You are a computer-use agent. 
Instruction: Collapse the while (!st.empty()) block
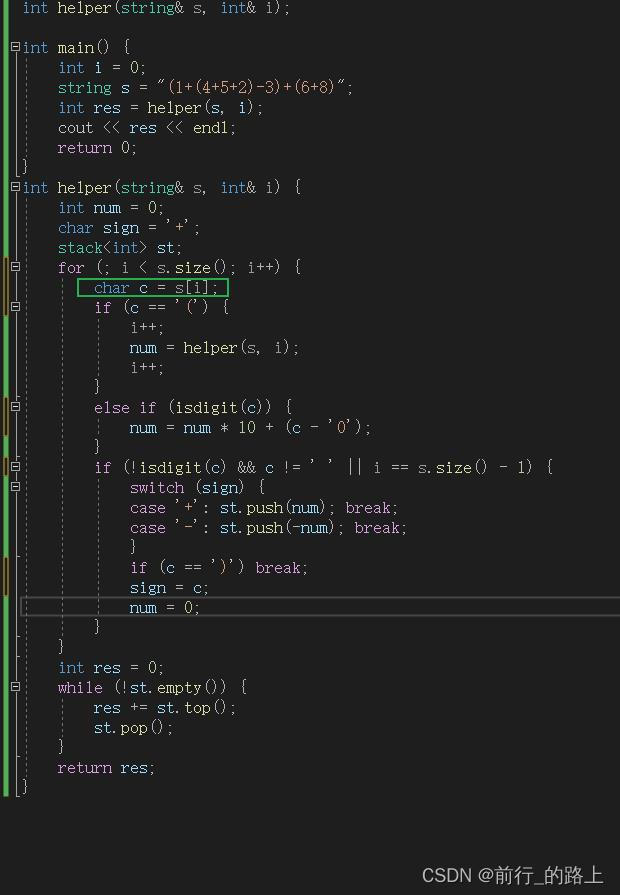15,686
